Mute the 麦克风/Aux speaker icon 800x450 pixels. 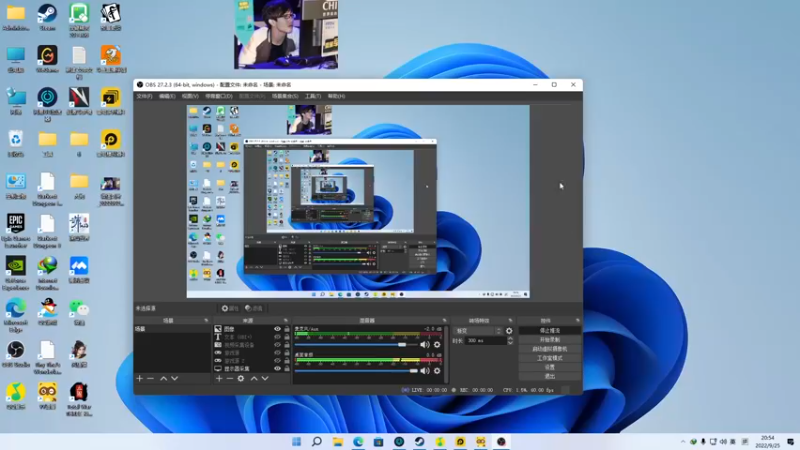[x=424, y=344]
